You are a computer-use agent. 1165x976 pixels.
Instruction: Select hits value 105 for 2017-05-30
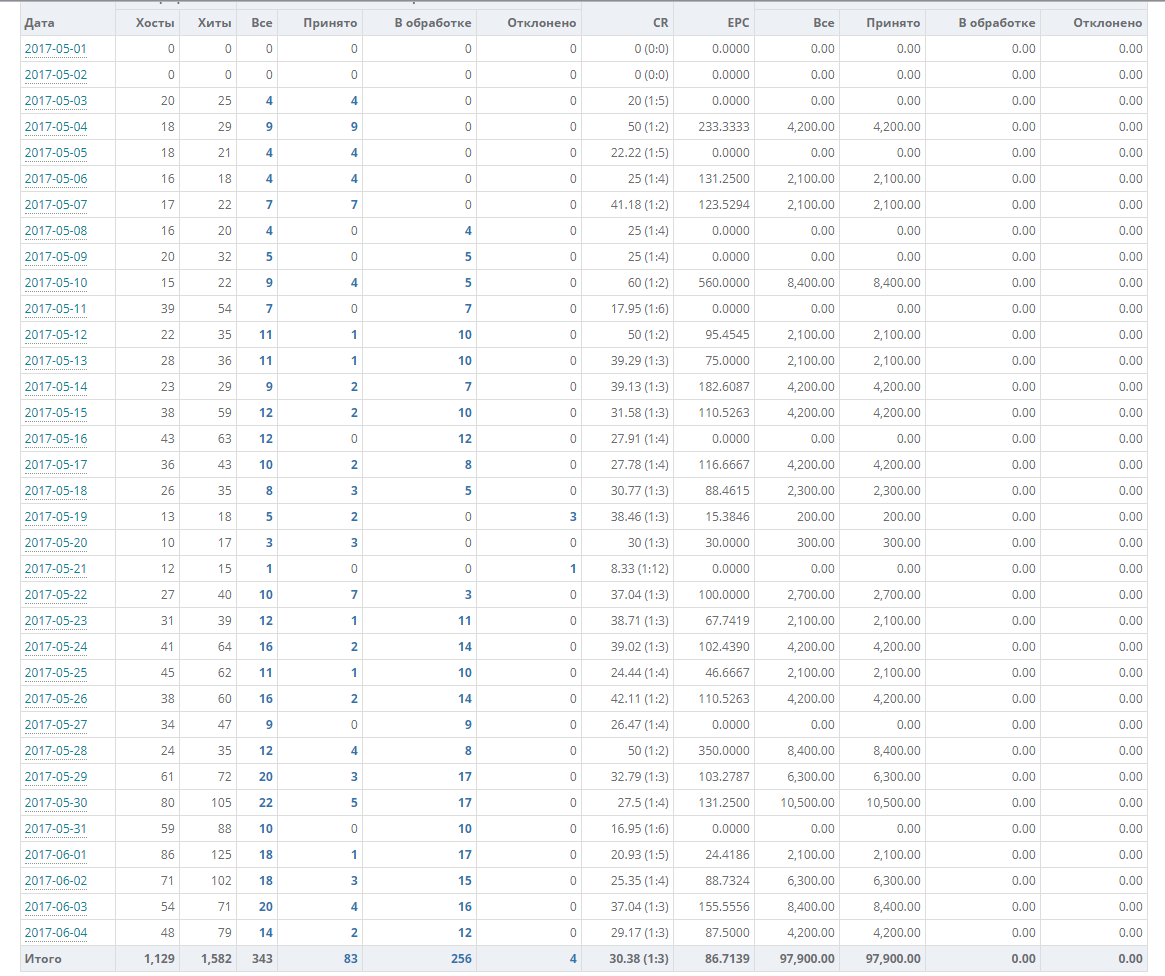[x=221, y=803]
